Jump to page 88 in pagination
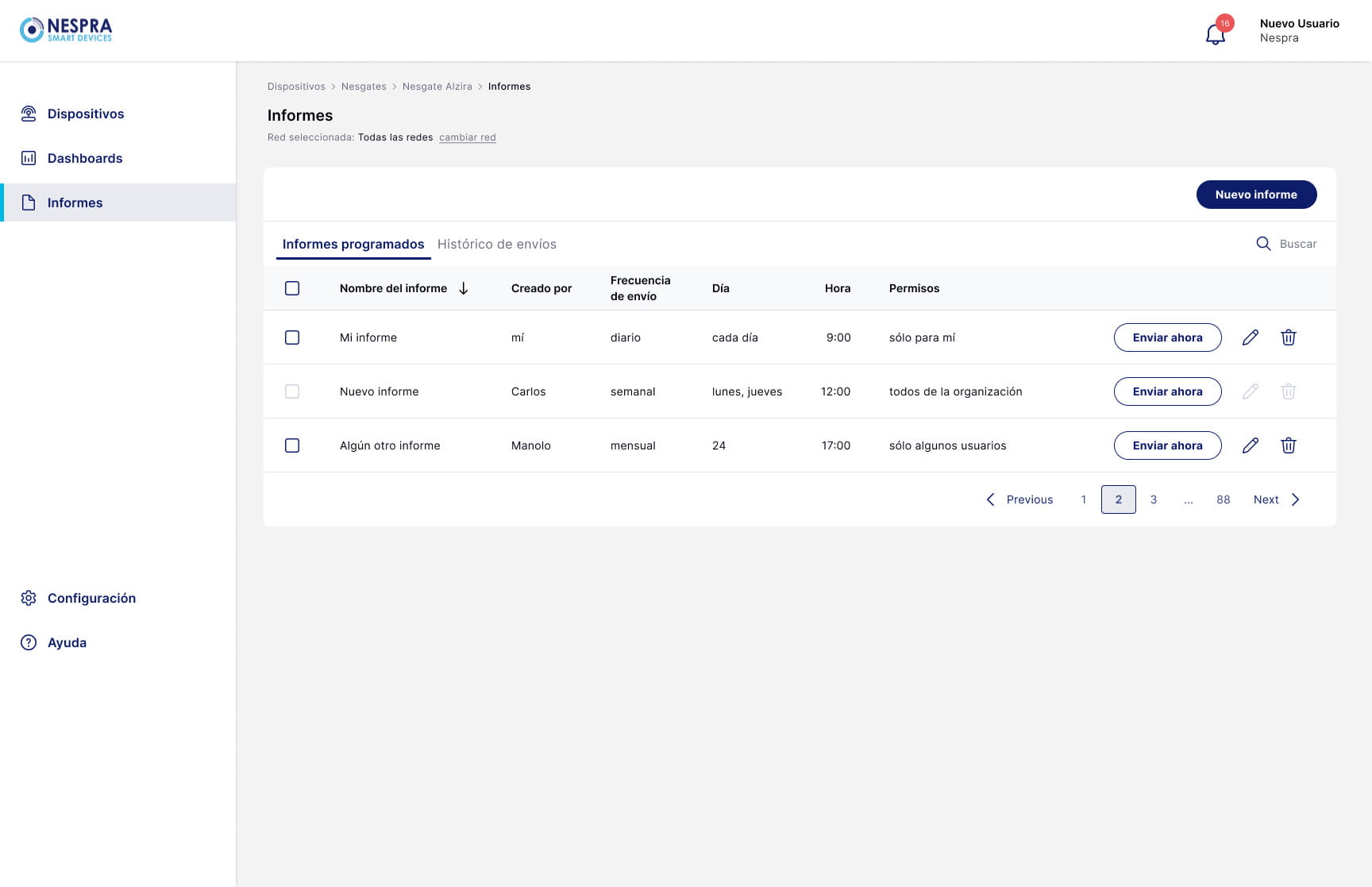This screenshot has height=887, width=1372. coord(1223,499)
